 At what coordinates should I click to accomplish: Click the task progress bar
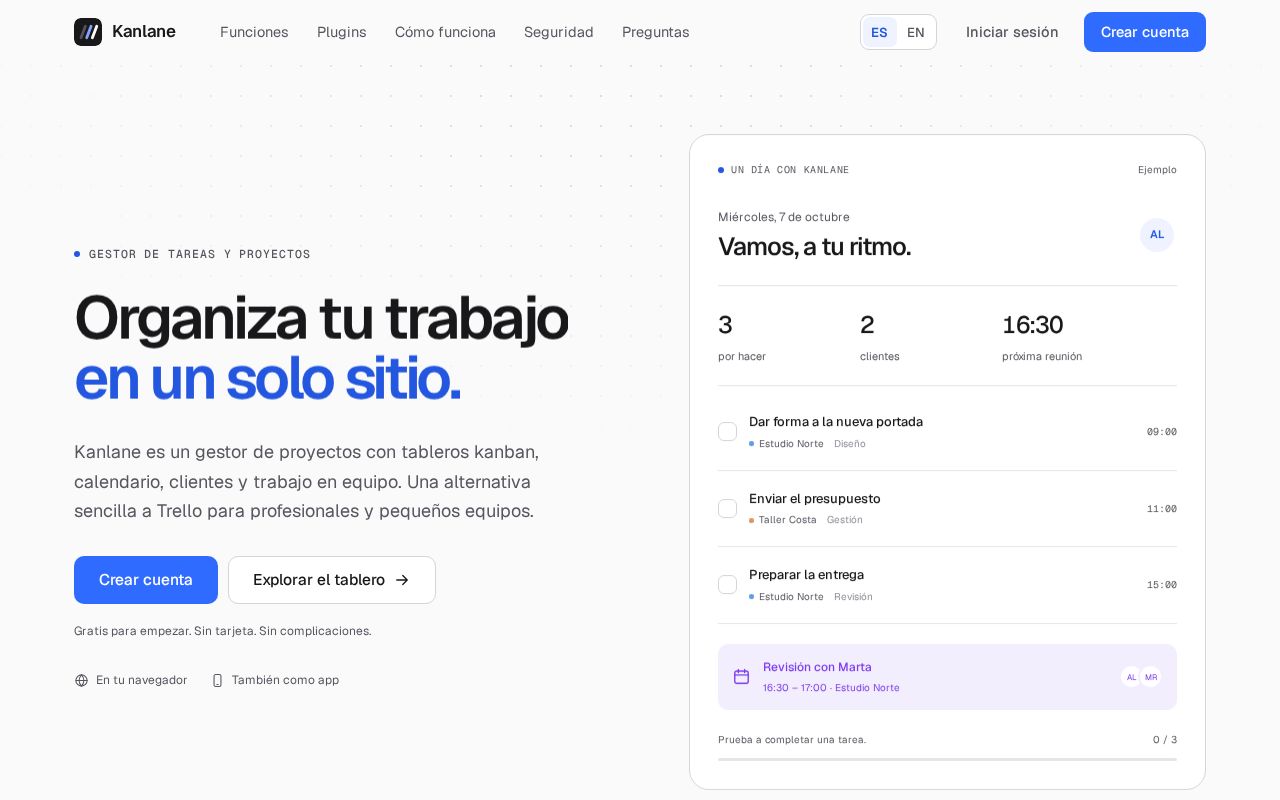click(947, 760)
